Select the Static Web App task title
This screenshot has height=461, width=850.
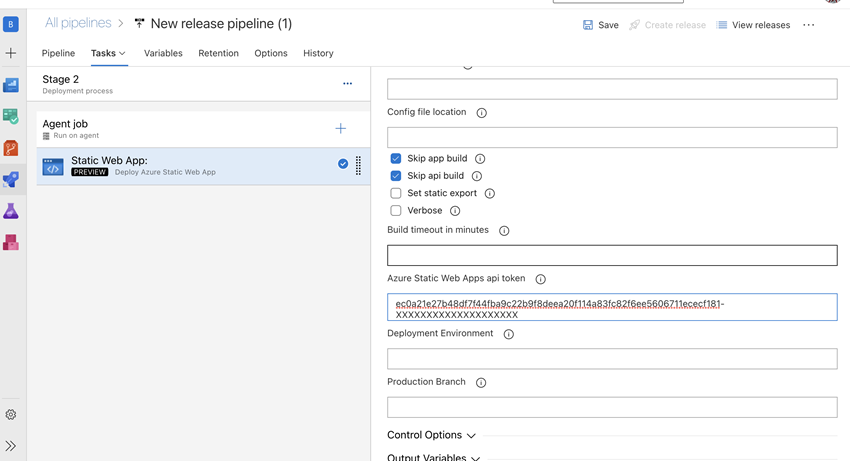(110, 161)
